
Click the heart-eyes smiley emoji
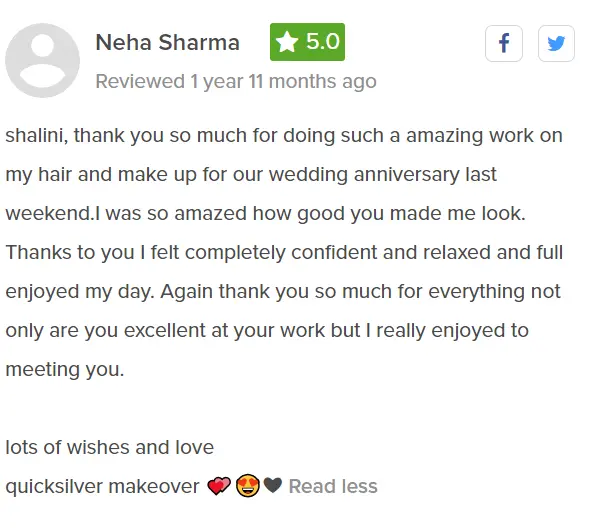[x=248, y=487]
